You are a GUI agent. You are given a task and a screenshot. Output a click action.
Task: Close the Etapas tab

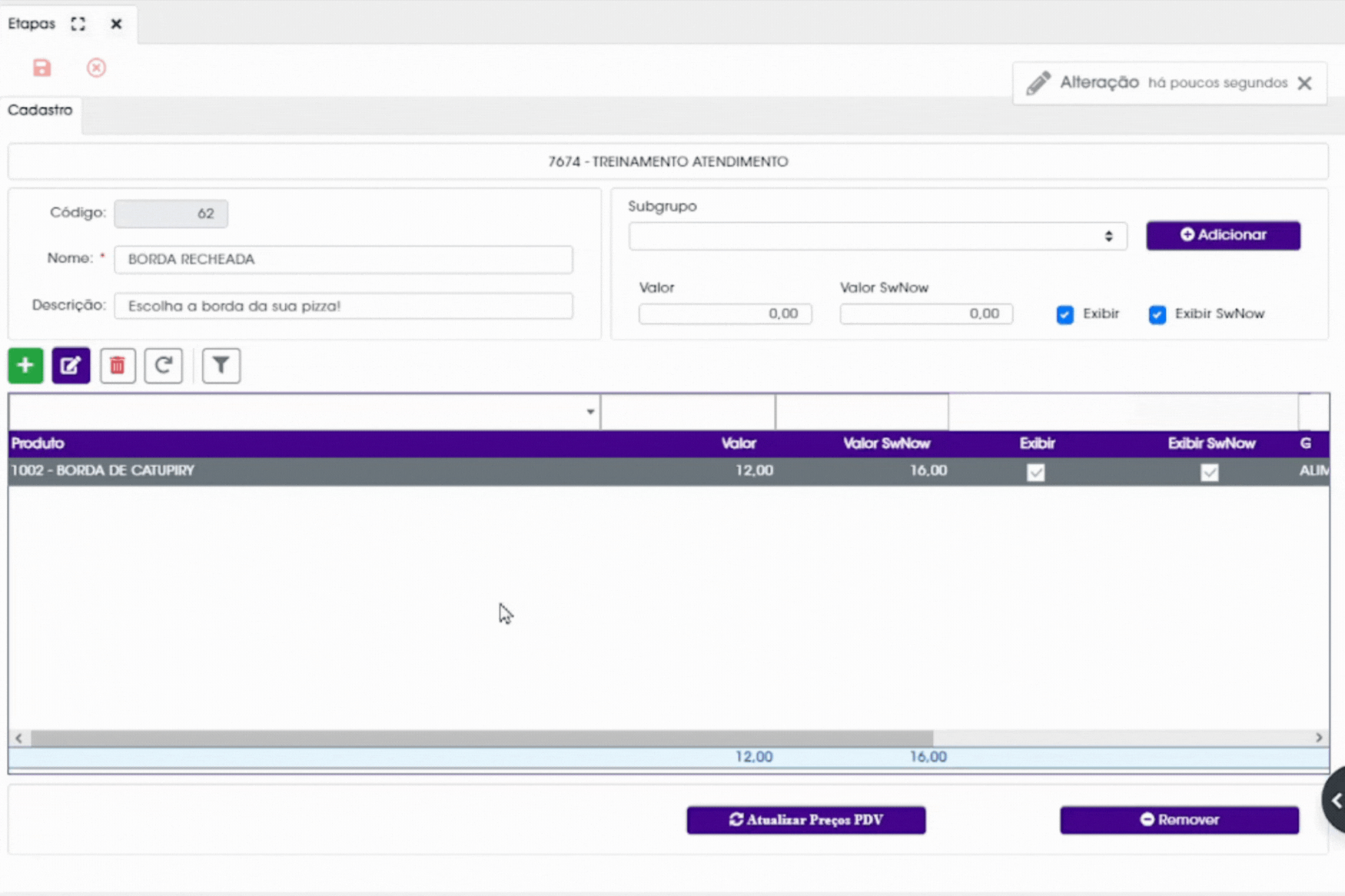pos(116,24)
